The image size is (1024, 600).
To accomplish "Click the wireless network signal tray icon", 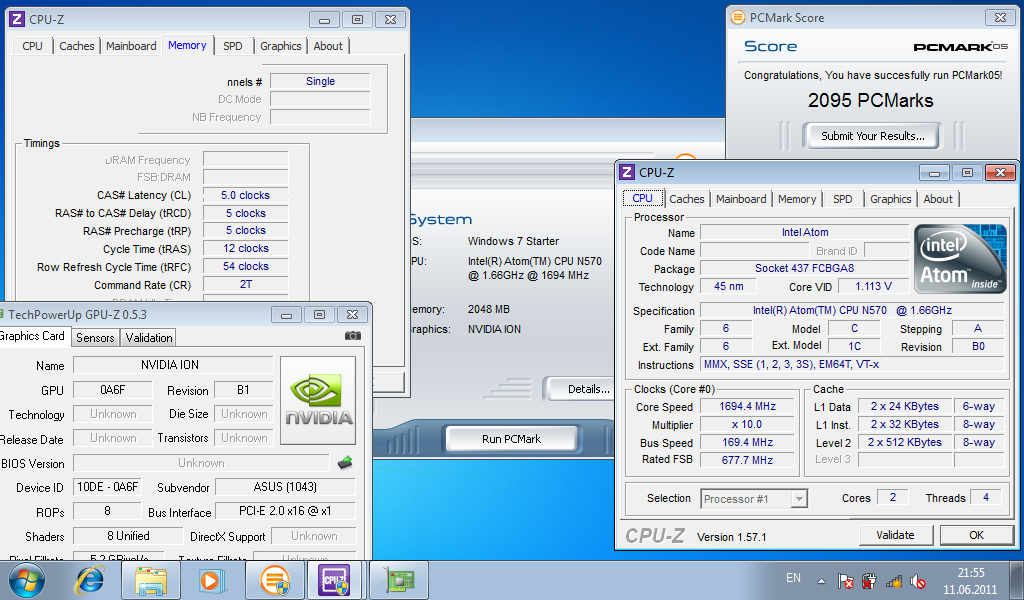I will (x=893, y=580).
